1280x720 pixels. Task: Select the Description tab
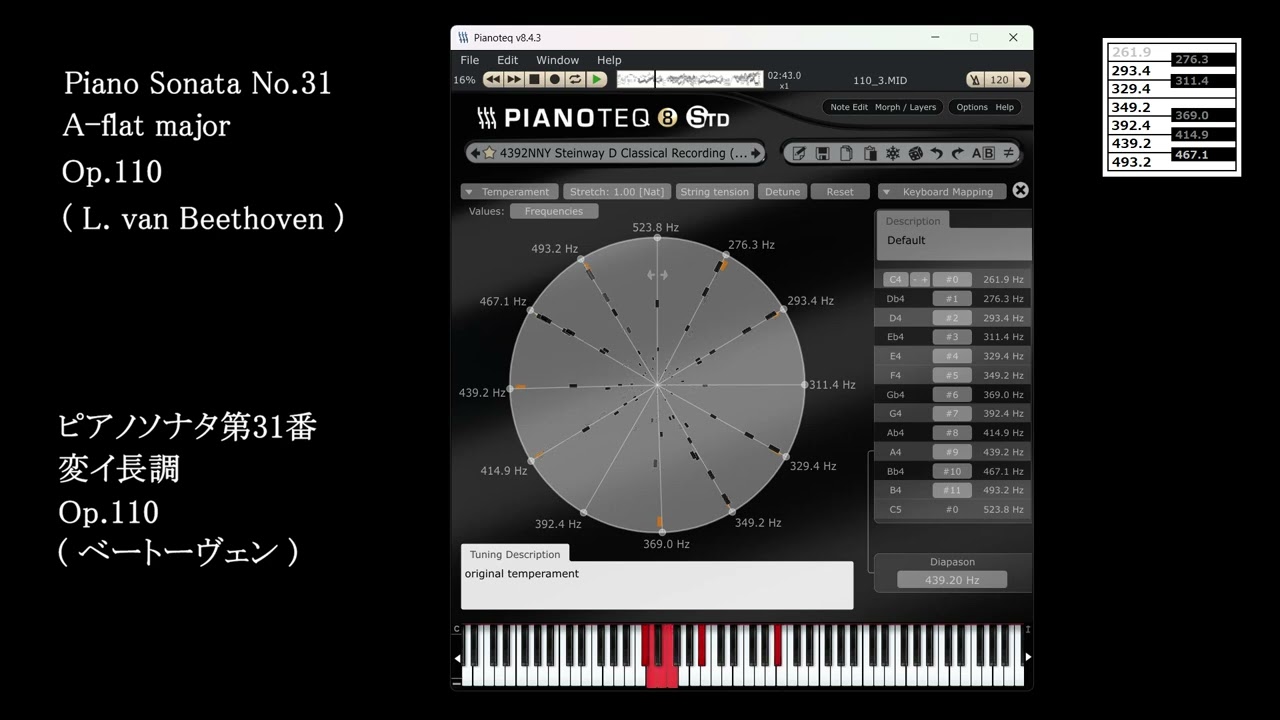pos(912,221)
